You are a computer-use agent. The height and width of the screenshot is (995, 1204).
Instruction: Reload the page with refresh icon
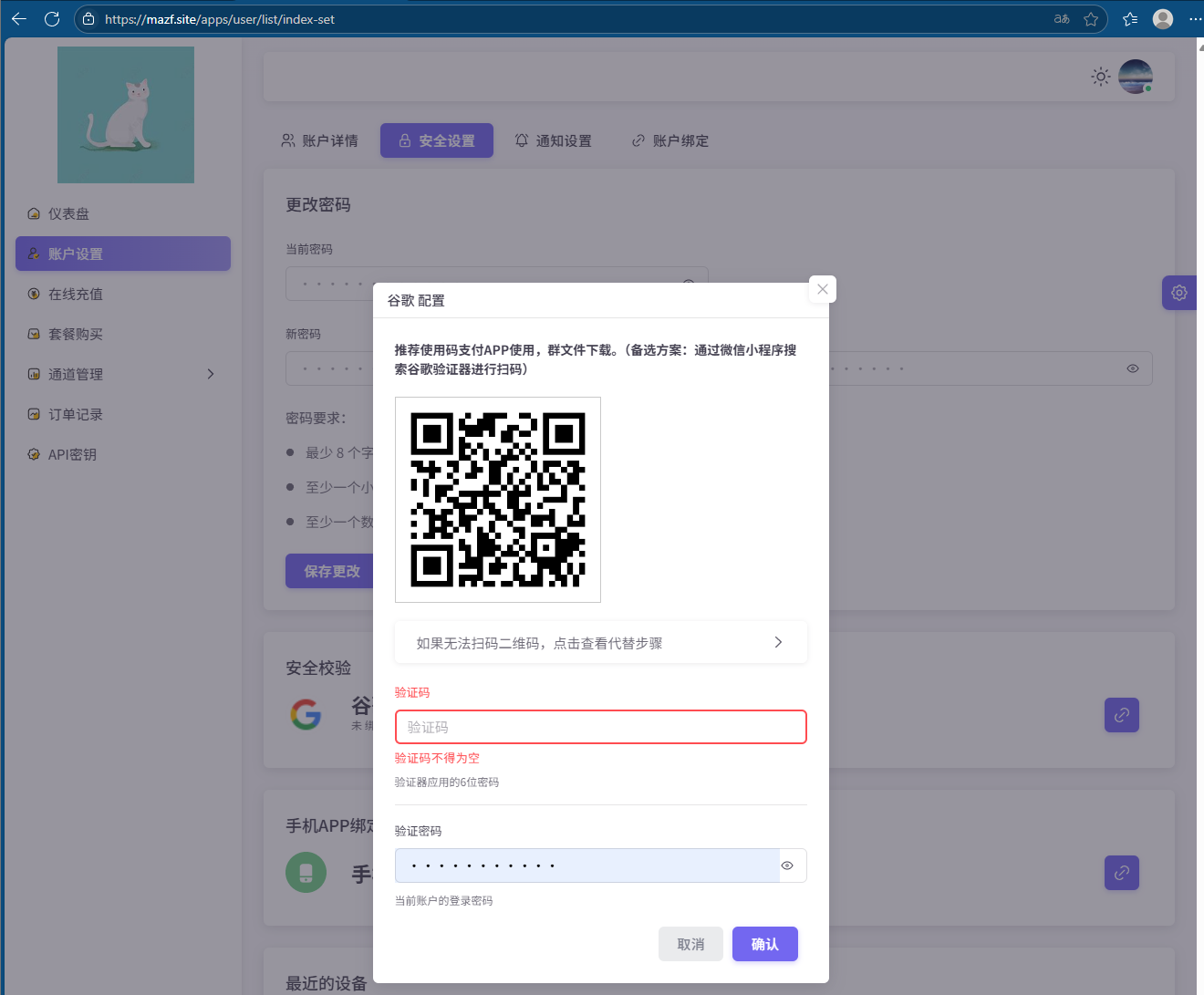coord(52,18)
